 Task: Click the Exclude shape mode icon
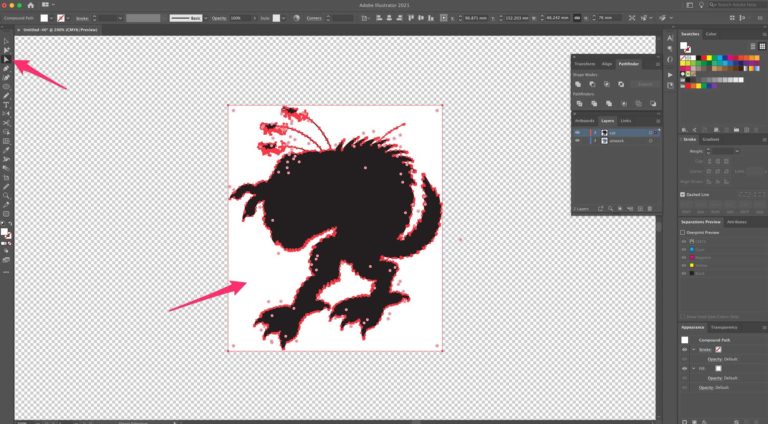[x=621, y=84]
